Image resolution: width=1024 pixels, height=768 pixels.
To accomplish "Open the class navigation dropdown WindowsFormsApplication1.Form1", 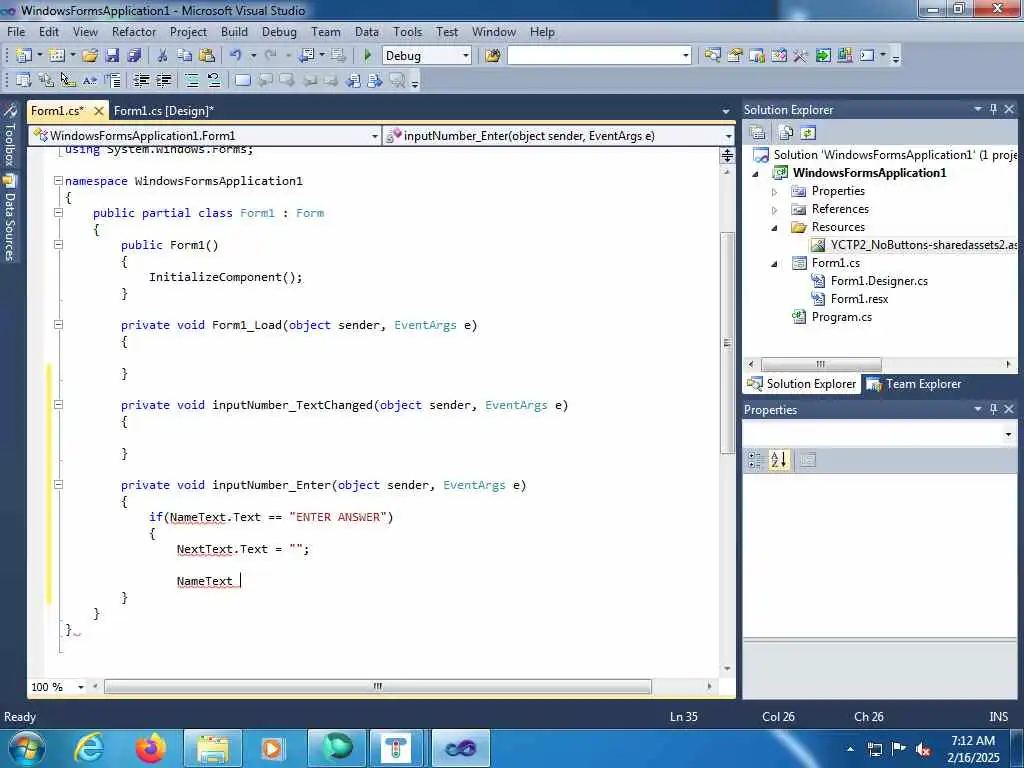I will point(375,136).
